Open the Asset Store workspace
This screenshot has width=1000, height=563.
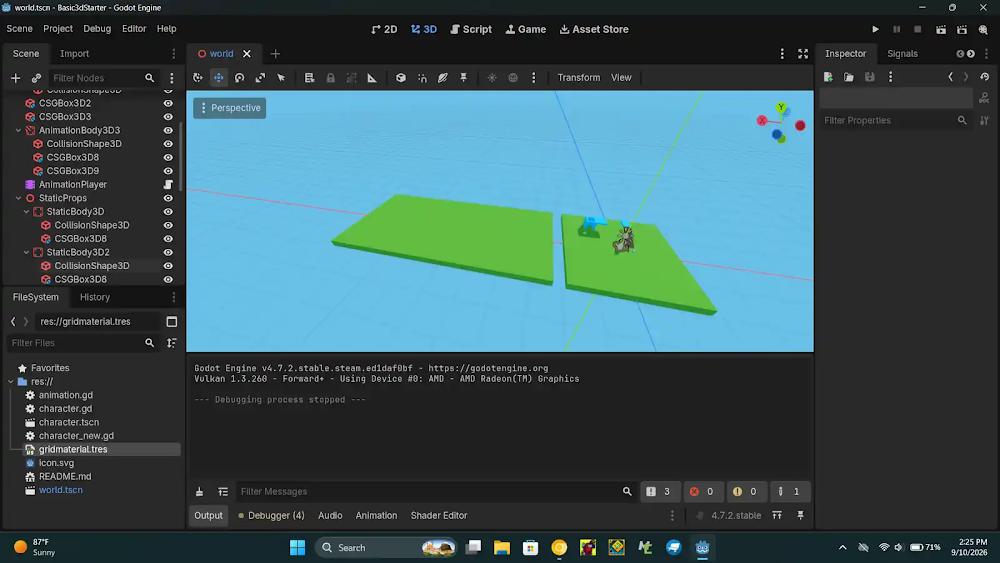(594, 29)
